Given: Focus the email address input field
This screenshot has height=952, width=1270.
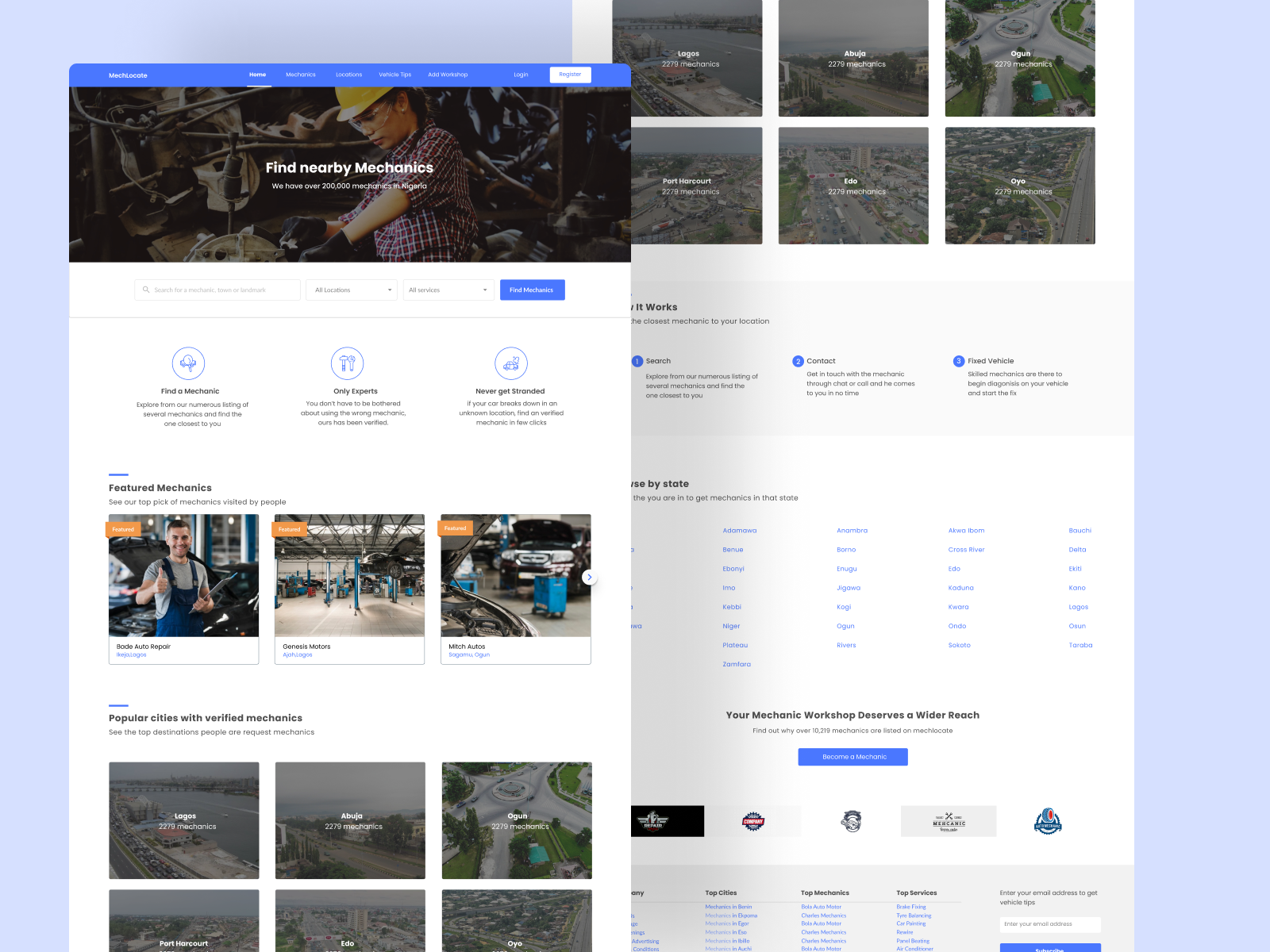Looking at the screenshot, I should pyautogui.click(x=1050, y=924).
